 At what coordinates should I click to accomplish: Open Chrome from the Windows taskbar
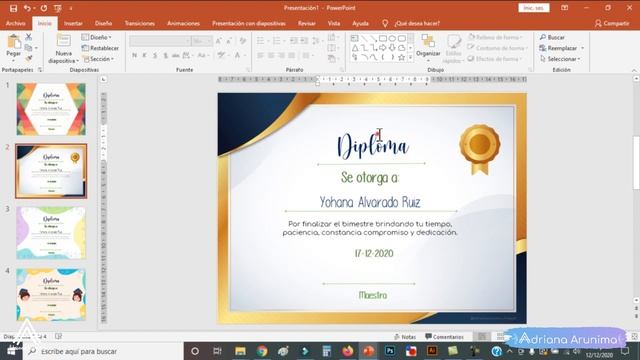pos(262,351)
